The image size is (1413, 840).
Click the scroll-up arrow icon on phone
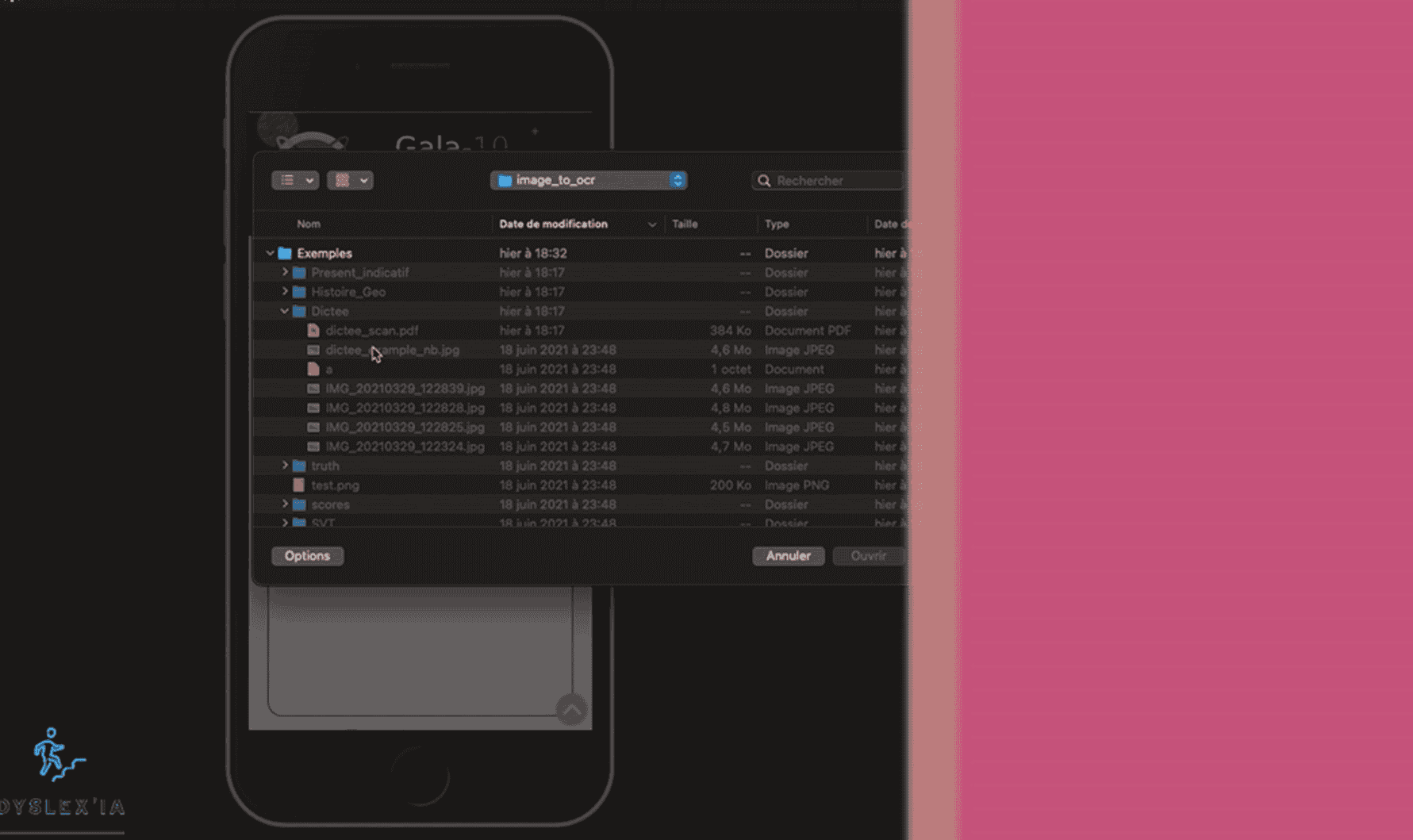(571, 709)
